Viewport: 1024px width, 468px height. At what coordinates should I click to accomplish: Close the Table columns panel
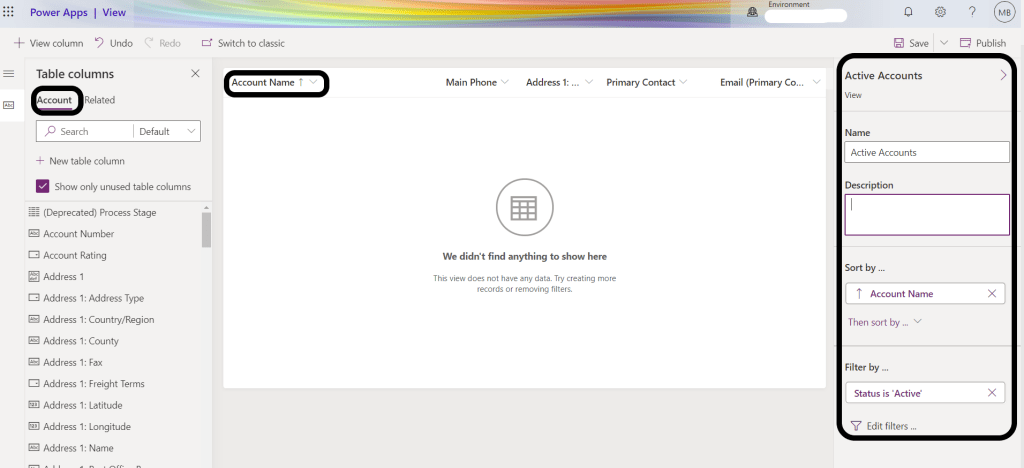195,74
